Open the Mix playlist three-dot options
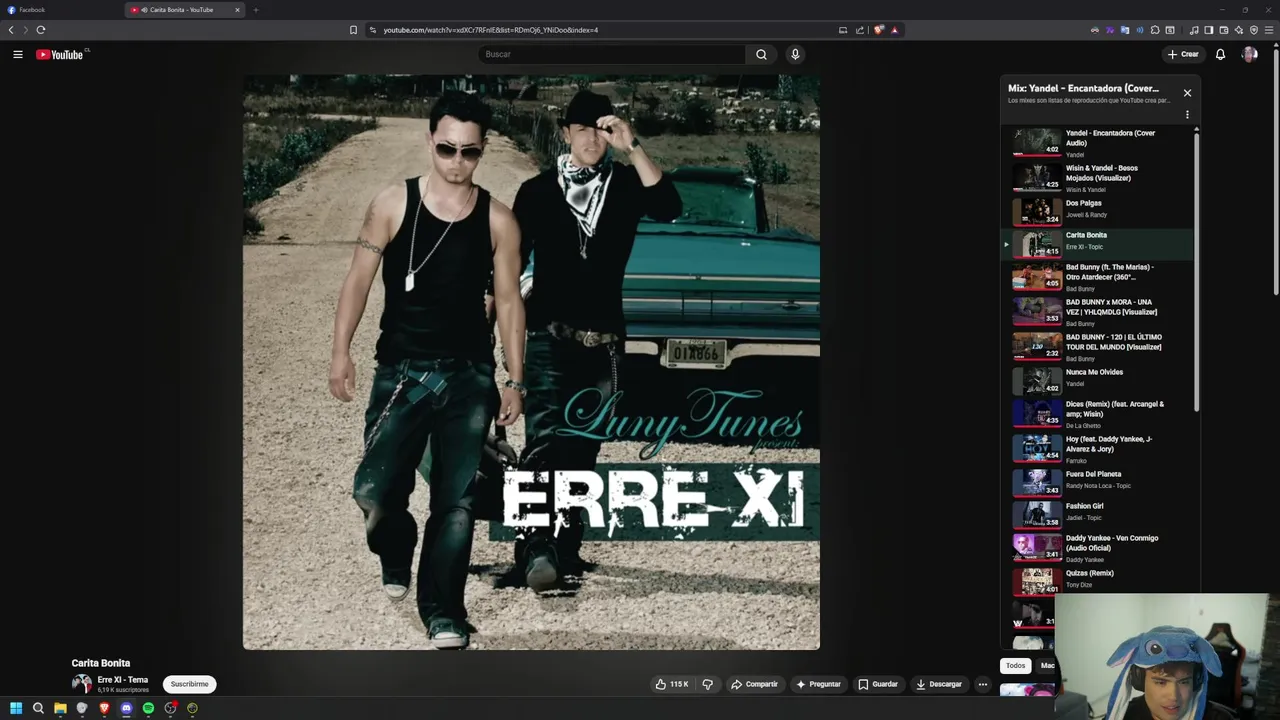1280x720 pixels. pyautogui.click(x=1187, y=114)
